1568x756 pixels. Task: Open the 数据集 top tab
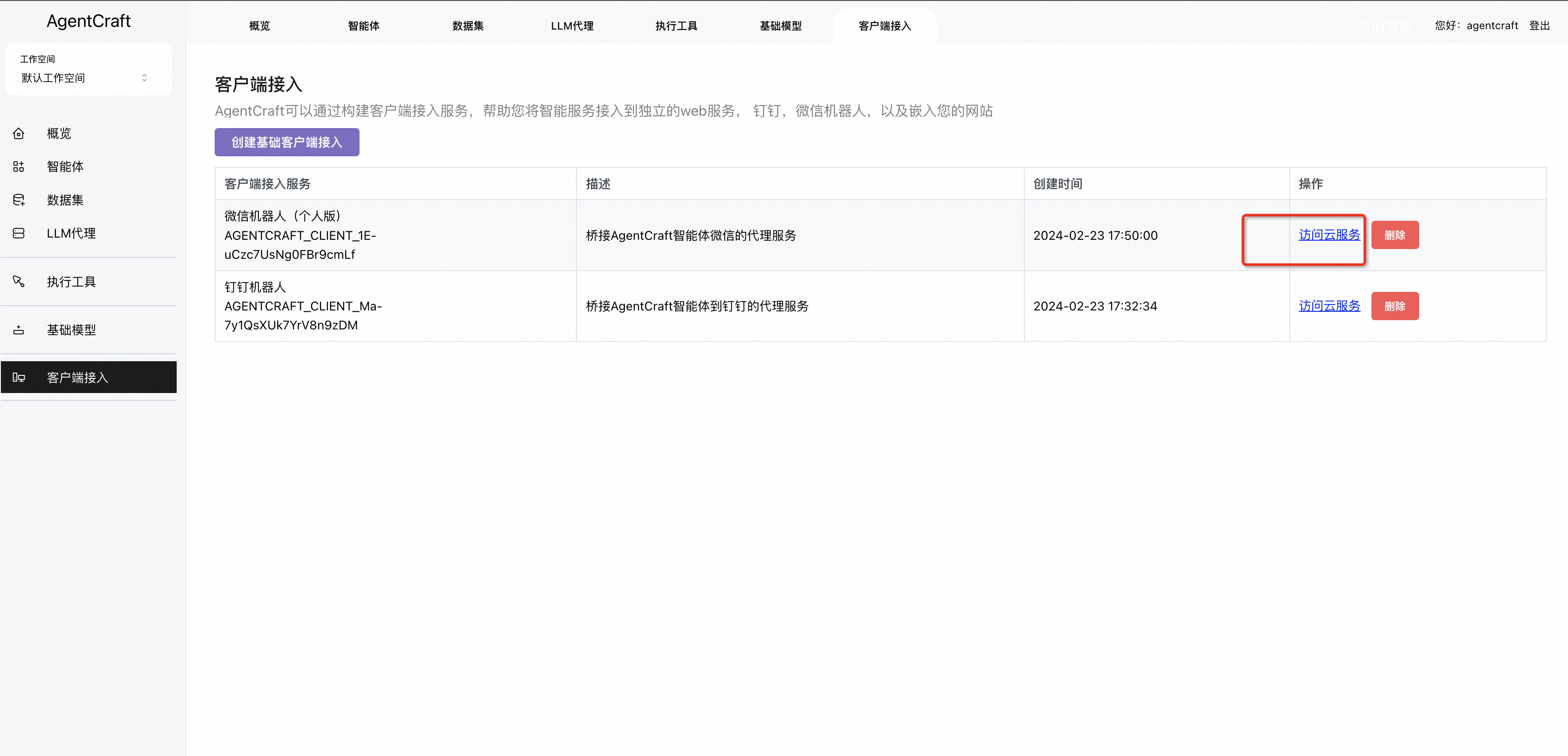click(x=468, y=26)
